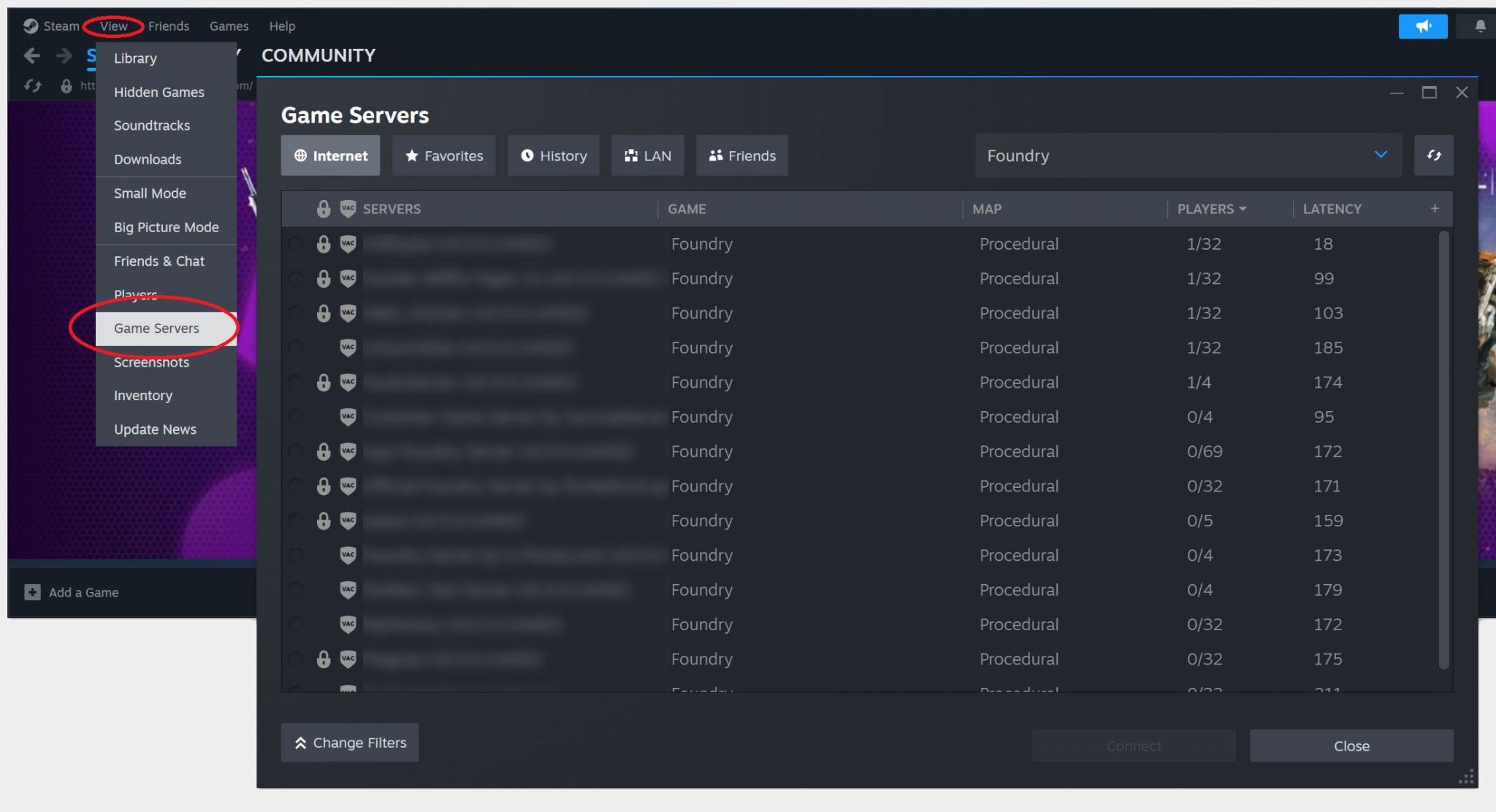Select the radio button for the first Foundry server
The image size is (1496, 812).
pyautogui.click(x=295, y=244)
